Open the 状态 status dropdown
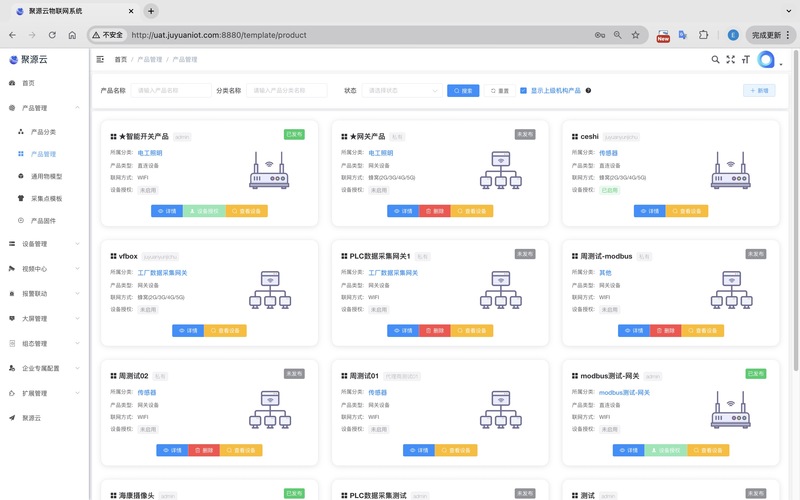 [x=402, y=91]
